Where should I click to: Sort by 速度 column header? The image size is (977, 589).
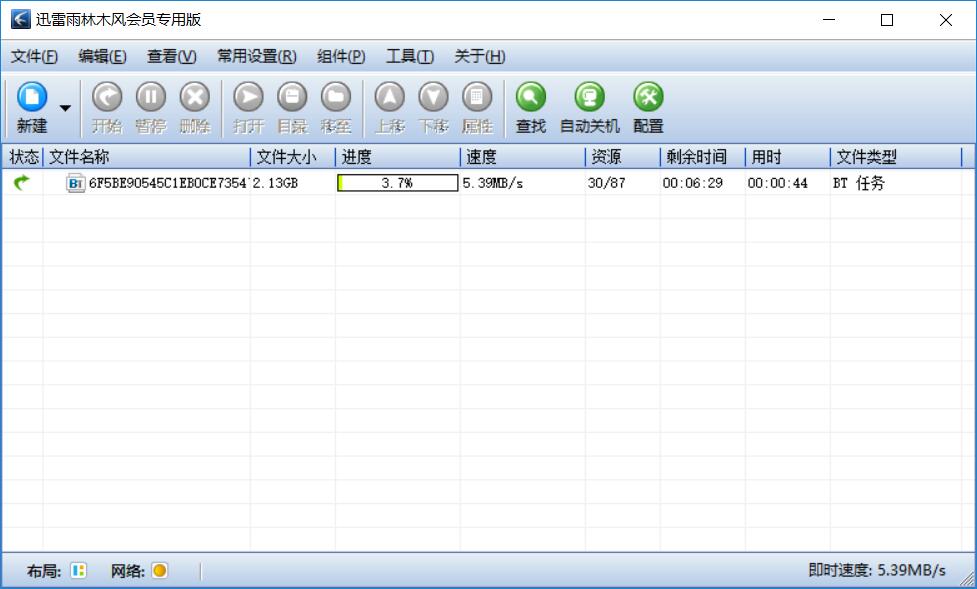tap(523, 157)
